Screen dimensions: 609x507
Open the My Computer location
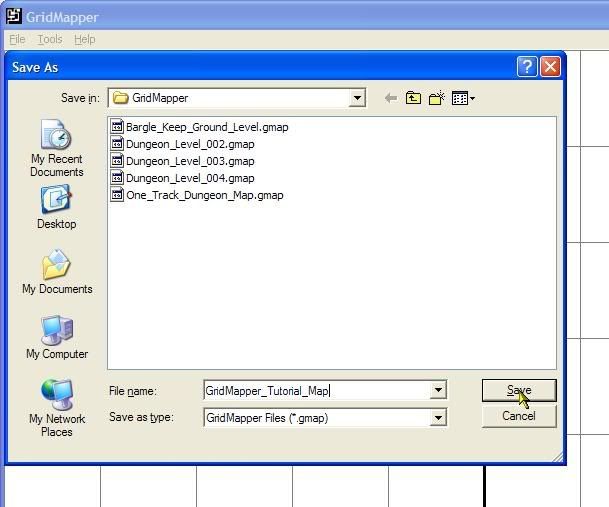(57, 337)
